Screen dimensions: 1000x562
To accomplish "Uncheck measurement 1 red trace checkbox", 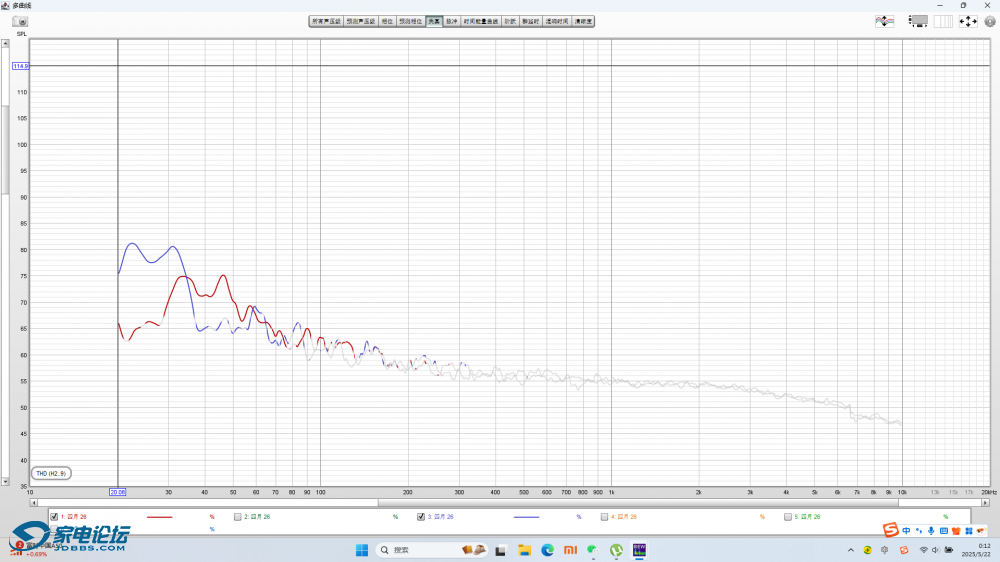I will (54, 517).
